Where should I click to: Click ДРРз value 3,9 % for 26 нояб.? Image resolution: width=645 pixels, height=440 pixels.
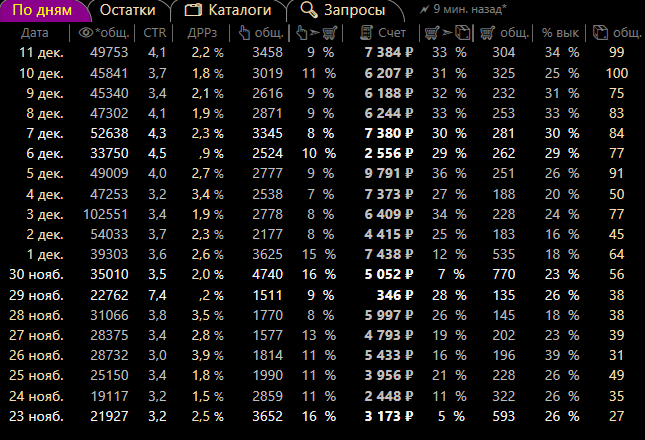click(x=207, y=355)
